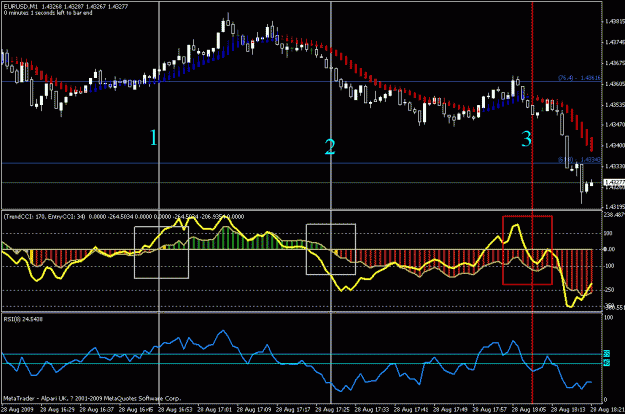Screen dimensions: 625x414
Task: Click the '28 Aug 17:57' time axis label
Action: point(490,410)
